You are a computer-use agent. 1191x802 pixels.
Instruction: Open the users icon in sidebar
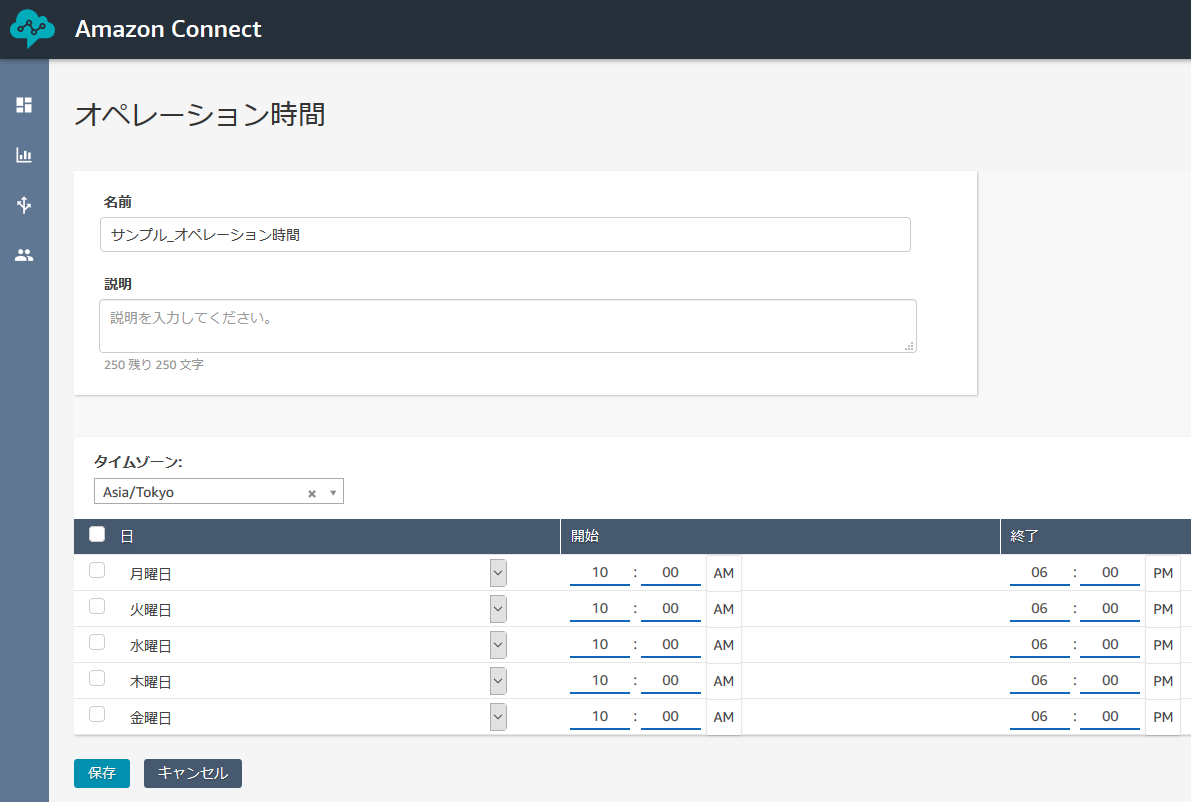pos(24,255)
